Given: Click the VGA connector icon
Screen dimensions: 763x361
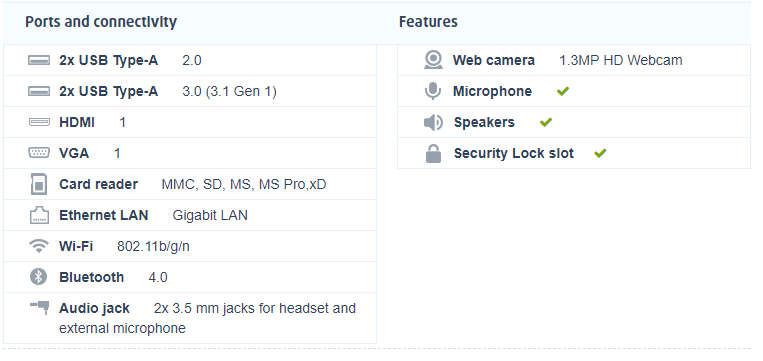Looking at the screenshot, I should pos(39,153).
